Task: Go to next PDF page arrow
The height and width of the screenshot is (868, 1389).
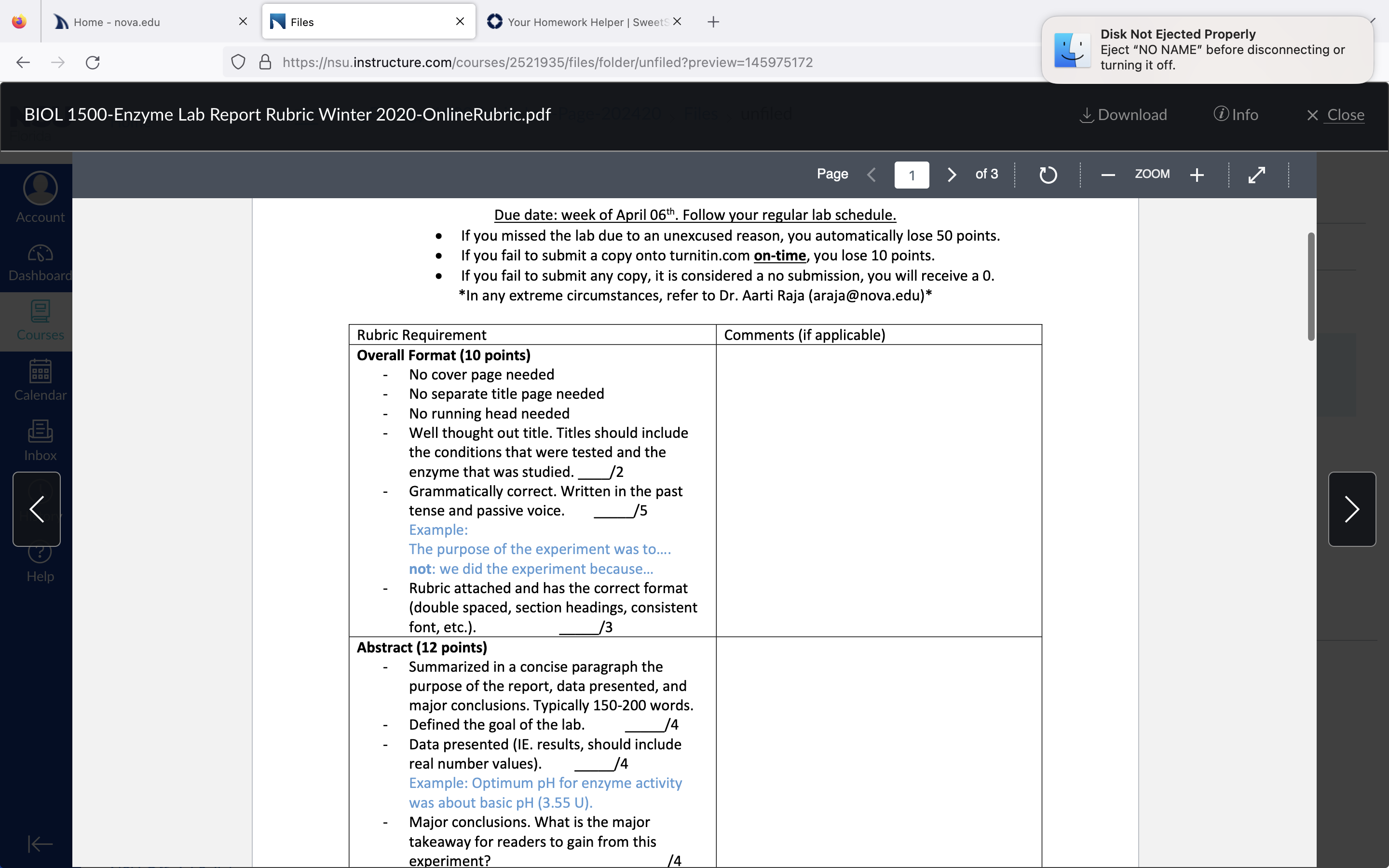Action: (x=952, y=175)
